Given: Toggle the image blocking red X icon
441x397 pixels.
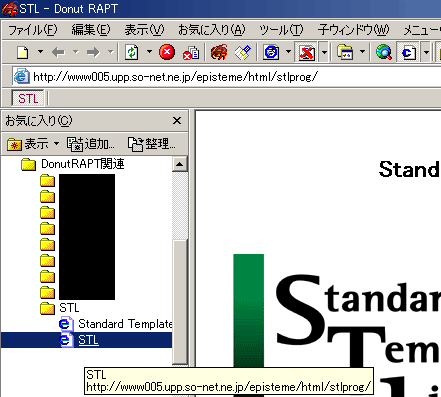Looking at the screenshot, I should (x=306, y=52).
